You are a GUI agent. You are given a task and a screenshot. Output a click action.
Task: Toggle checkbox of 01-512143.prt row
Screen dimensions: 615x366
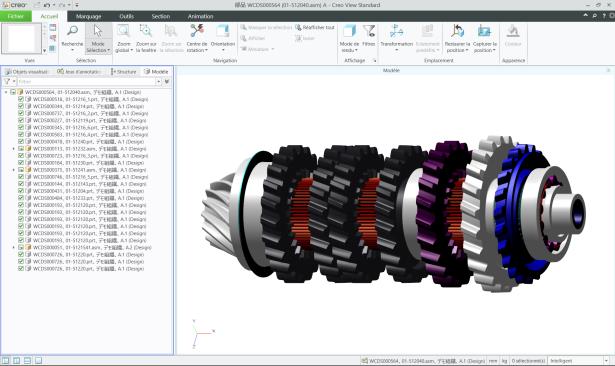point(21,184)
